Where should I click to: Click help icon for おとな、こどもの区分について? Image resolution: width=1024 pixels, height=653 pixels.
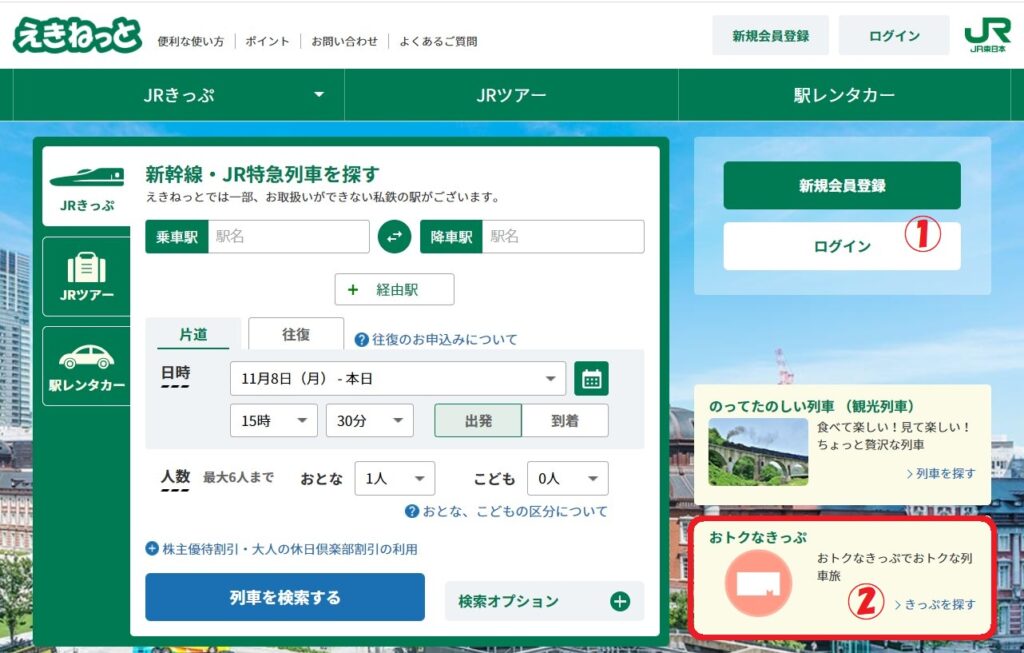click(x=411, y=511)
